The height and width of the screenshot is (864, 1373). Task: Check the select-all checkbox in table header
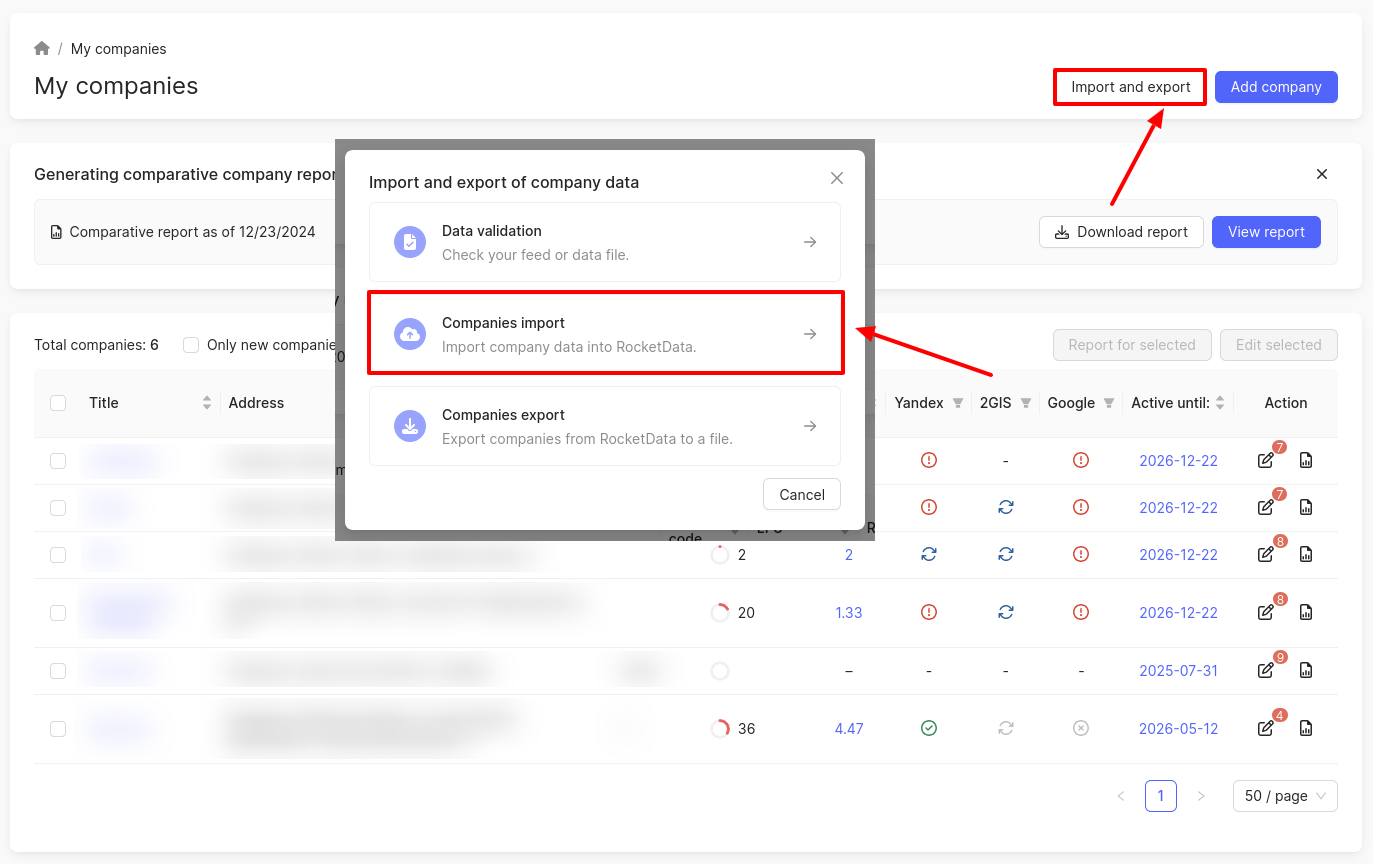pos(58,403)
